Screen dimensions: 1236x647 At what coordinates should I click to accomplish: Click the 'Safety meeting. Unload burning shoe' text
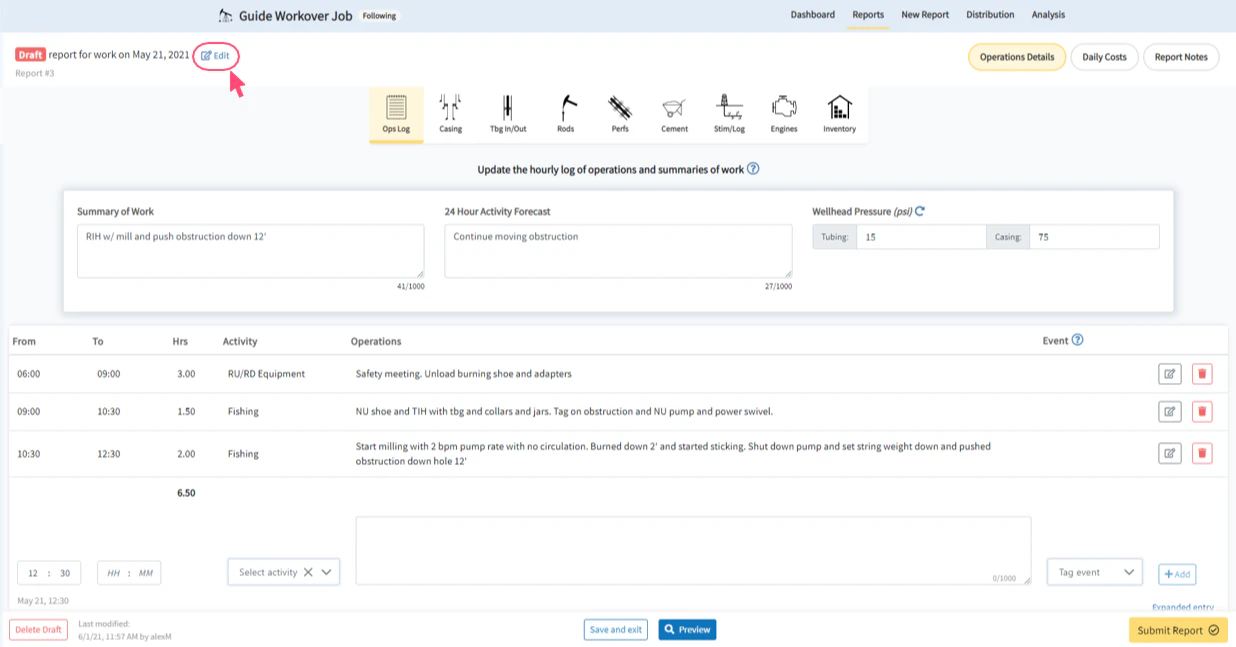pyautogui.click(x=463, y=374)
